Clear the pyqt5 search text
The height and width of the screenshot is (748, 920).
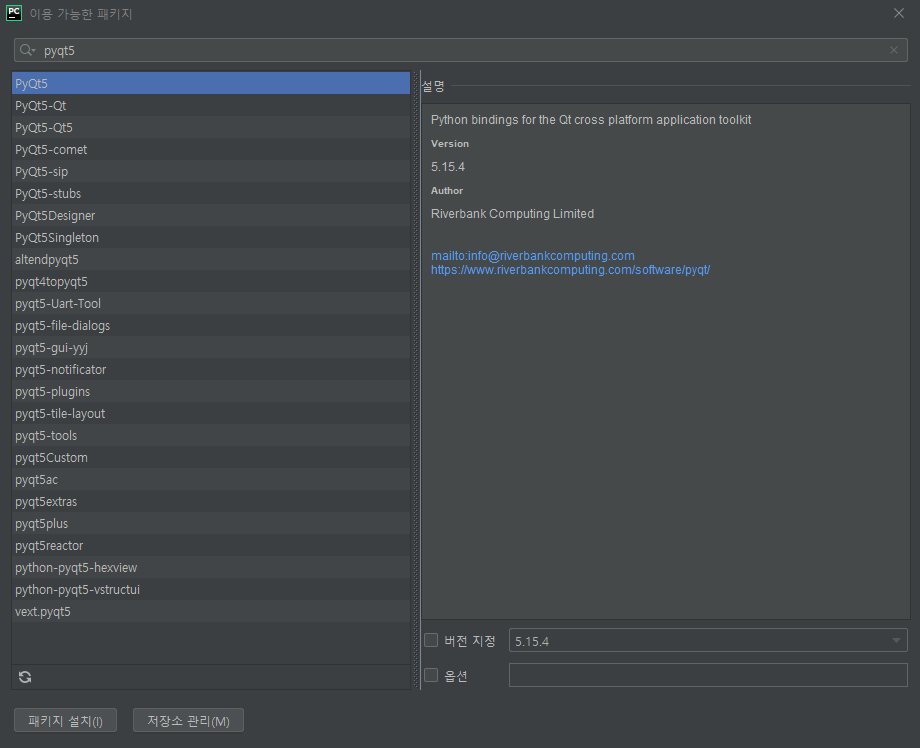pos(894,50)
